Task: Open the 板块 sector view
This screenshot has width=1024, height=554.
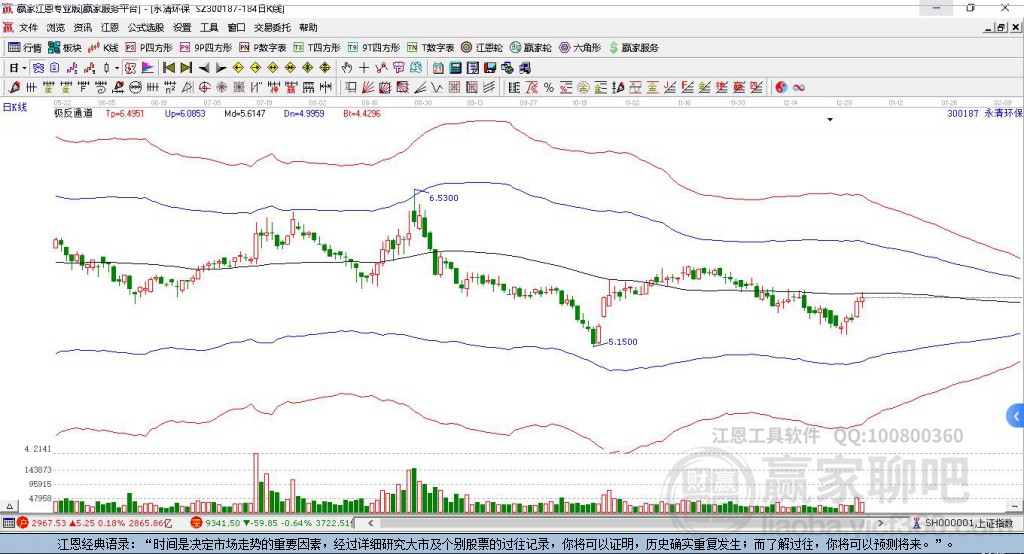Action: (65, 48)
